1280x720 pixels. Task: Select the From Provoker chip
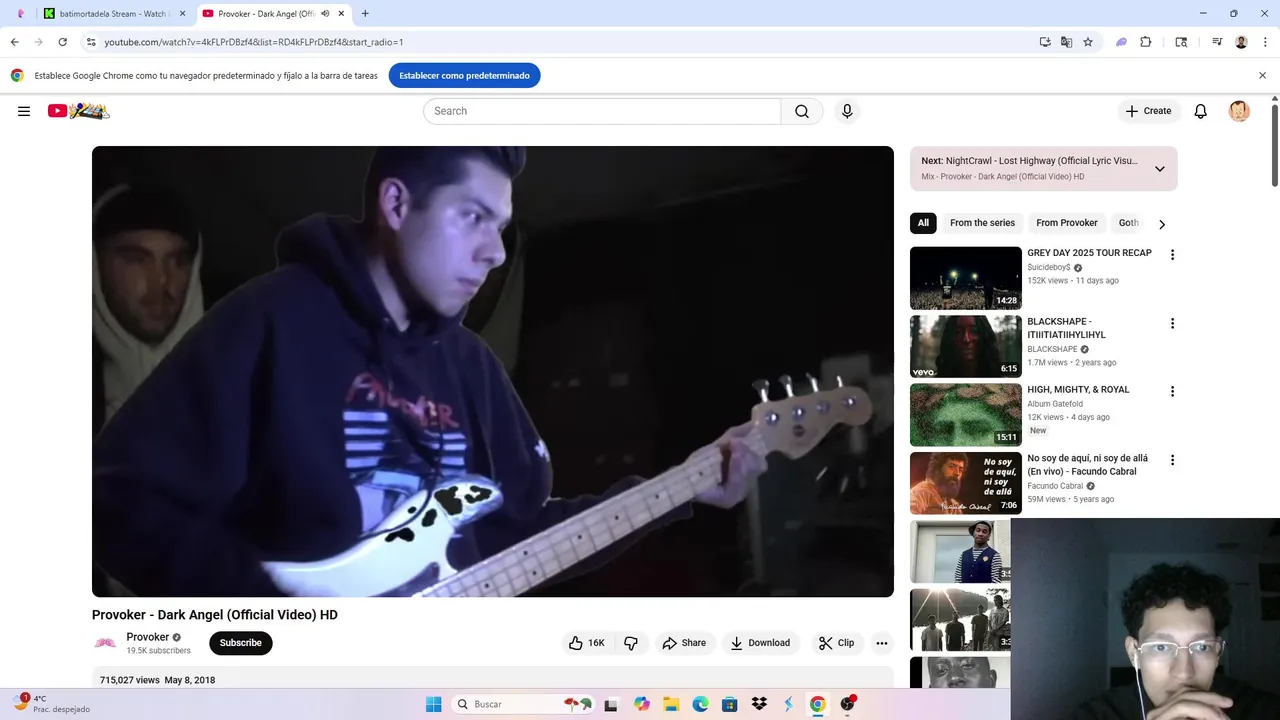pyautogui.click(x=1067, y=223)
